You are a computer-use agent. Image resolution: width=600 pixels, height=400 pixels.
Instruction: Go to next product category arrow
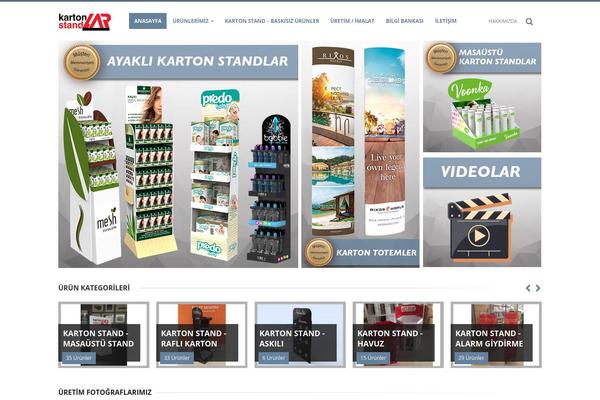538,288
